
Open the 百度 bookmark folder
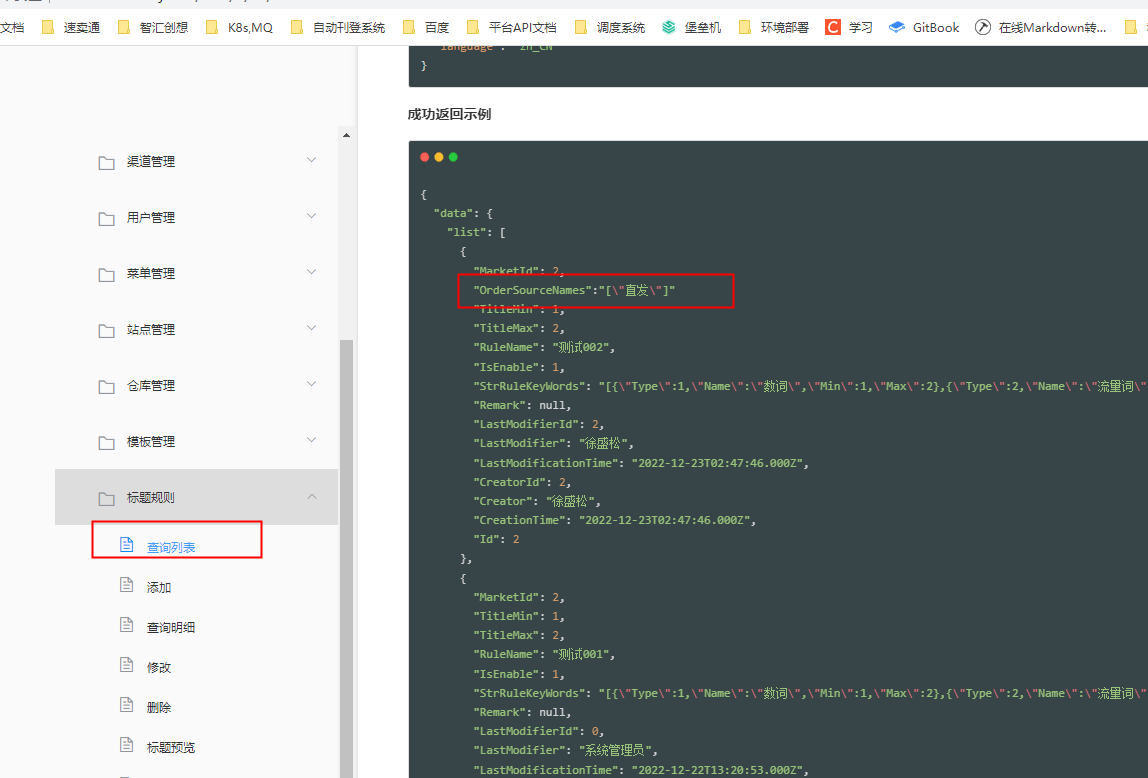(425, 28)
